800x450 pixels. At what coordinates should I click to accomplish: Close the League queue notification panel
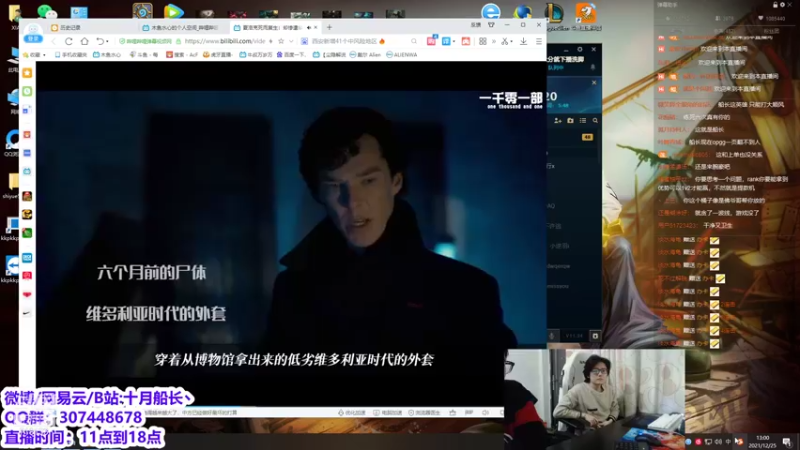coord(594,82)
